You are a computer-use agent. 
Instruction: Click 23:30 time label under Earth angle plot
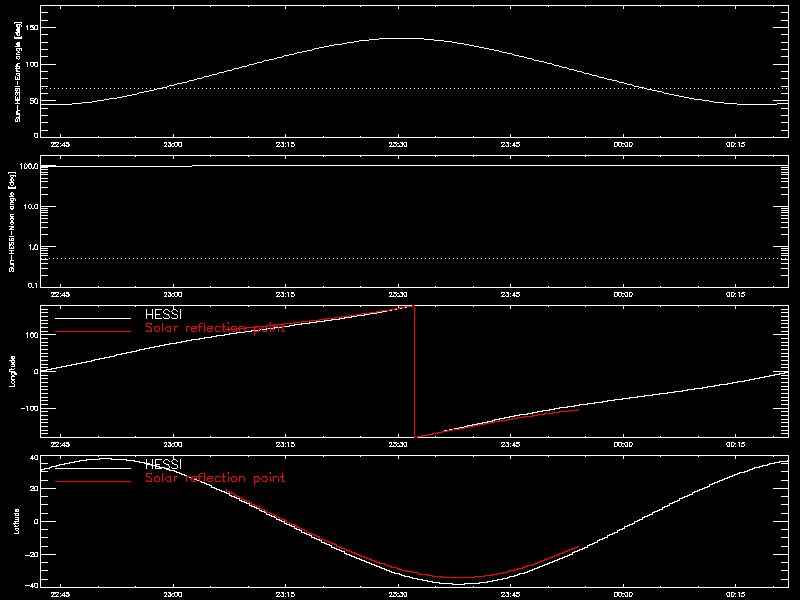[x=398, y=144]
